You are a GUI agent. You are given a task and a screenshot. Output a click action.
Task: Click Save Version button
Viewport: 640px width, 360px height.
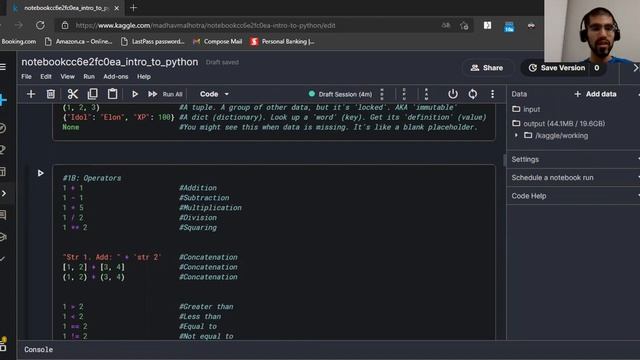pos(558,68)
